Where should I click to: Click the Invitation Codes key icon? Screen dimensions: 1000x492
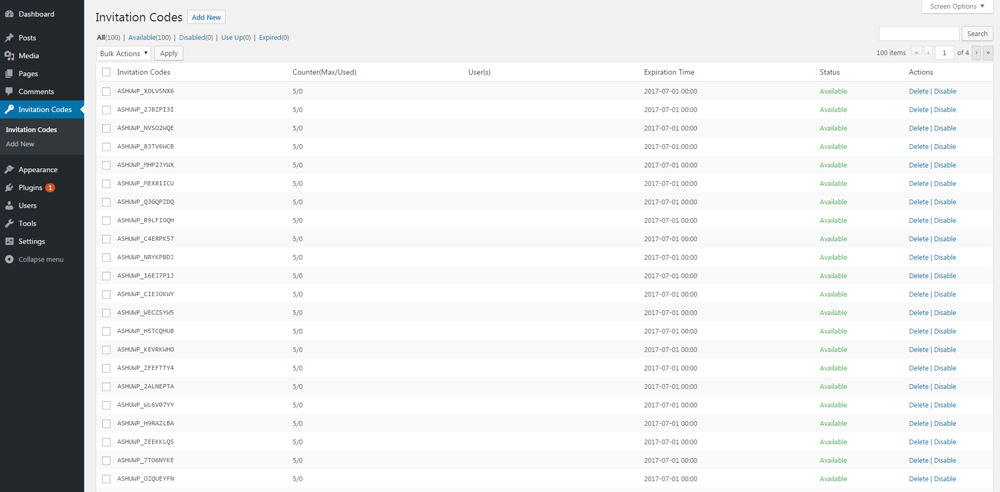coord(10,109)
